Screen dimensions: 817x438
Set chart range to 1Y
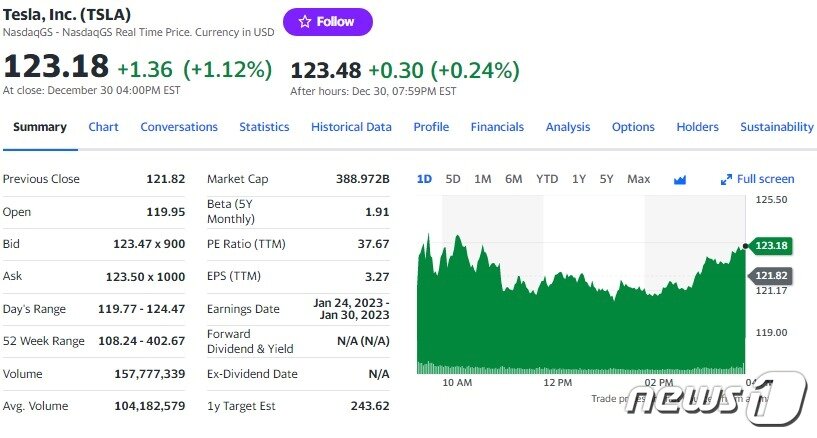[x=578, y=179]
